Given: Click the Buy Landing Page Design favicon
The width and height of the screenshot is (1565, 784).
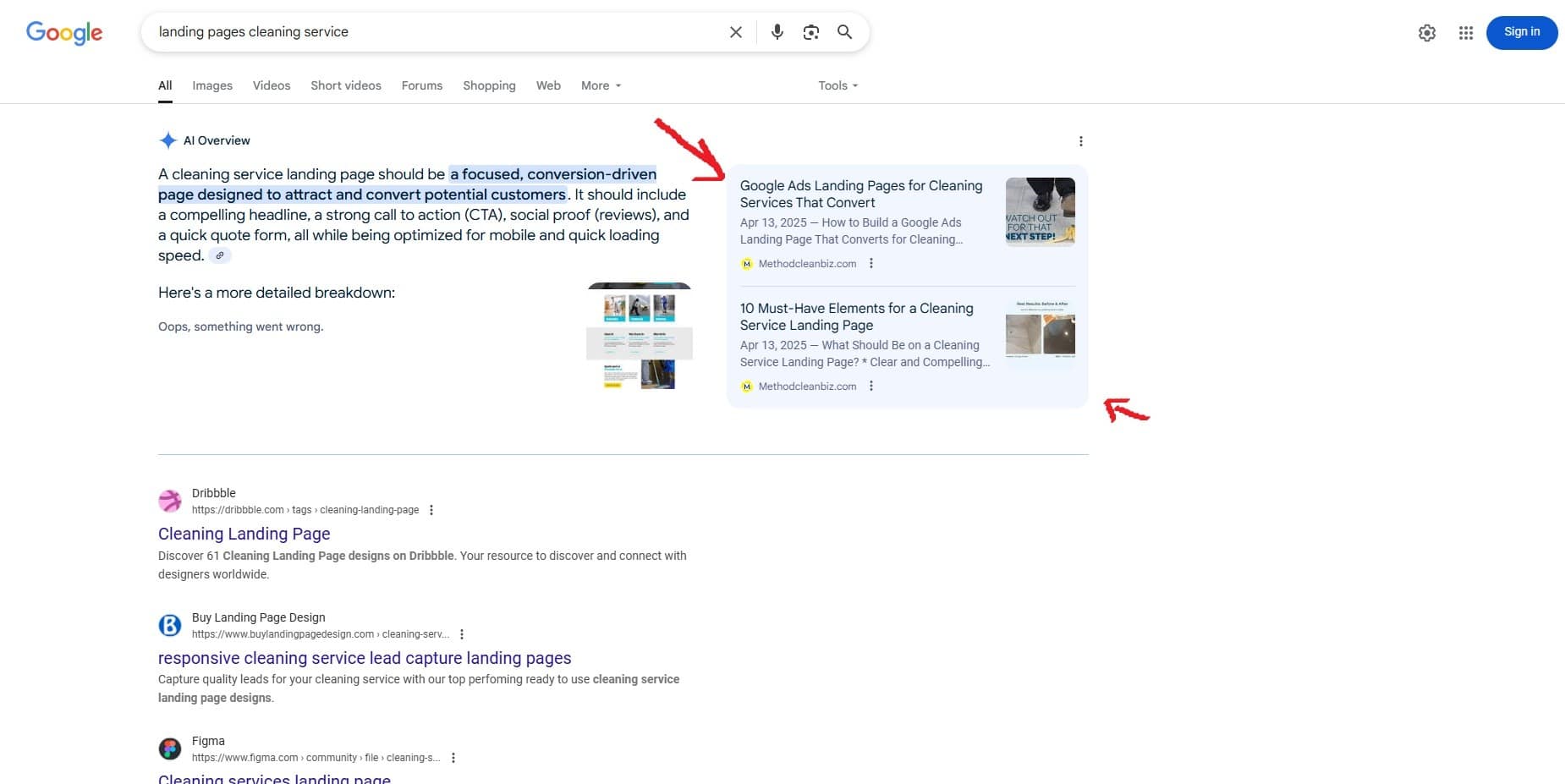Looking at the screenshot, I should coord(170,625).
